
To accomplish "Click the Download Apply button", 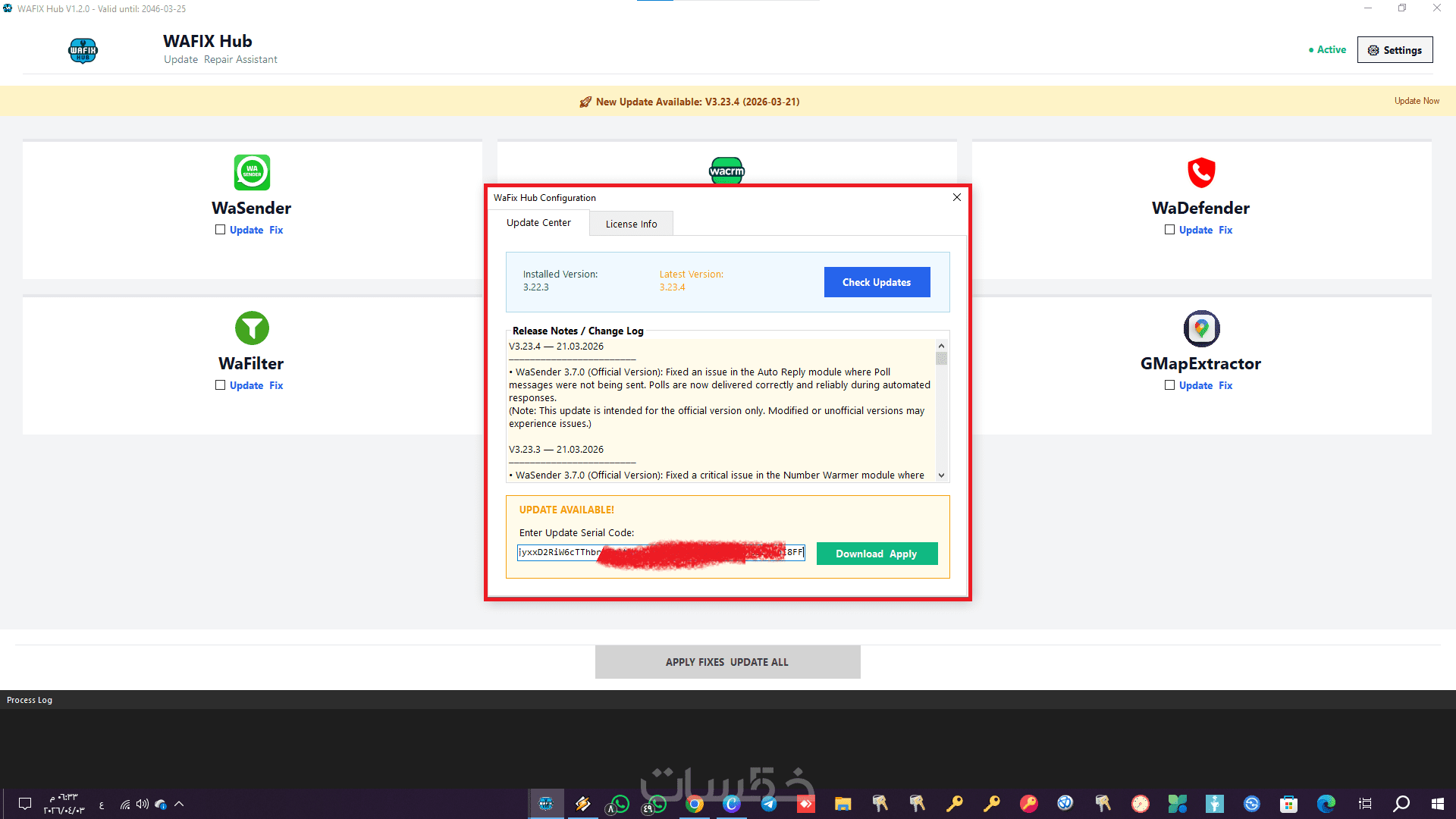I will 877,554.
